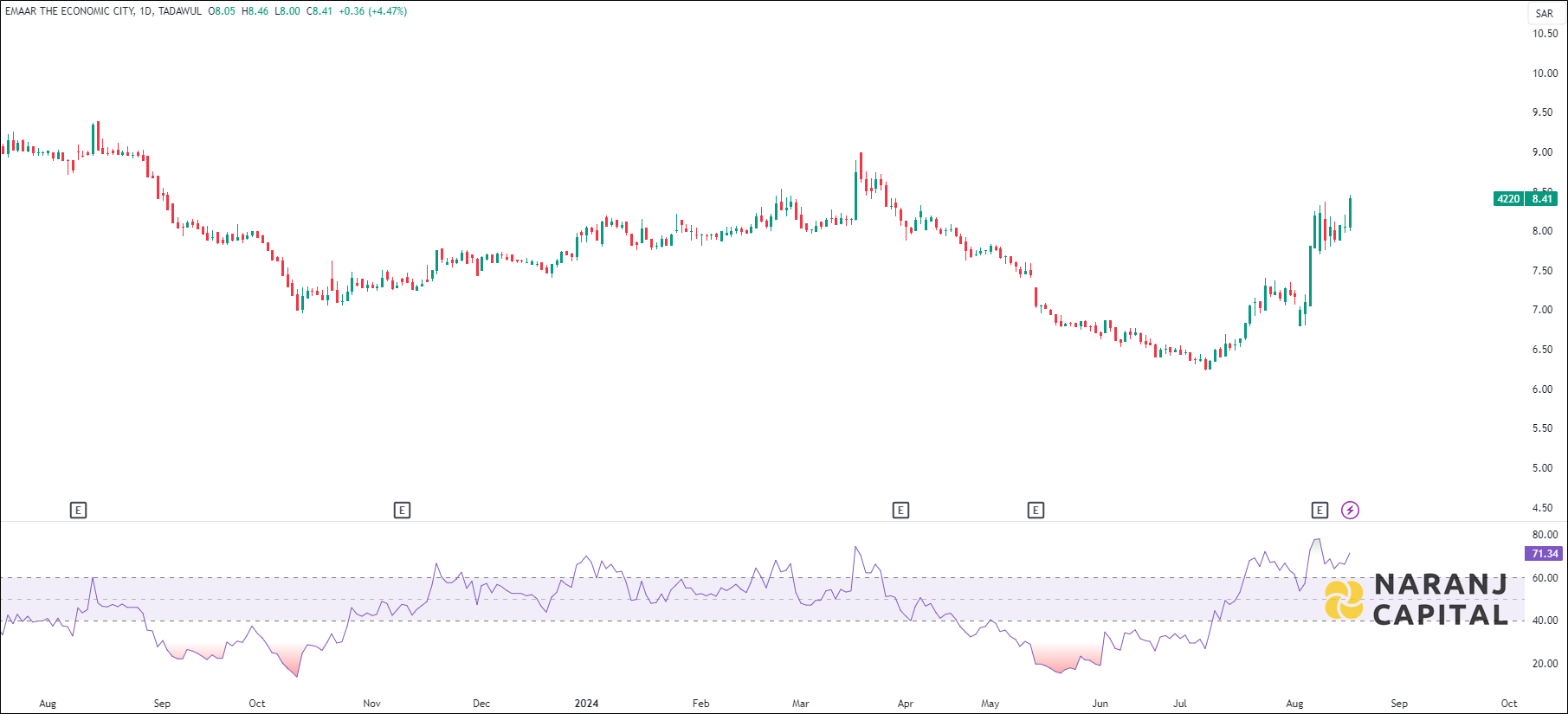Click the TADAWUL exchange text in legend
The width and height of the screenshot is (1568, 714).
pyautogui.click(x=180, y=11)
